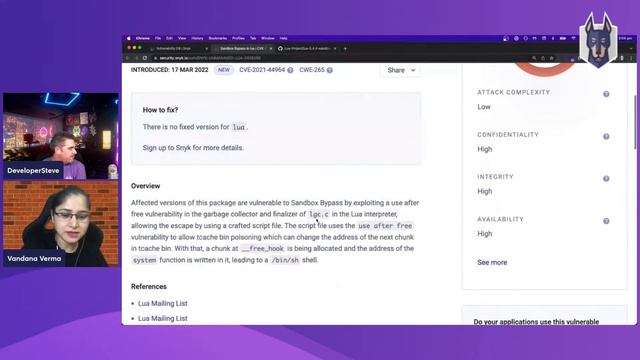Go back to previous page
The width and height of the screenshot is (640, 360).
(128, 58)
